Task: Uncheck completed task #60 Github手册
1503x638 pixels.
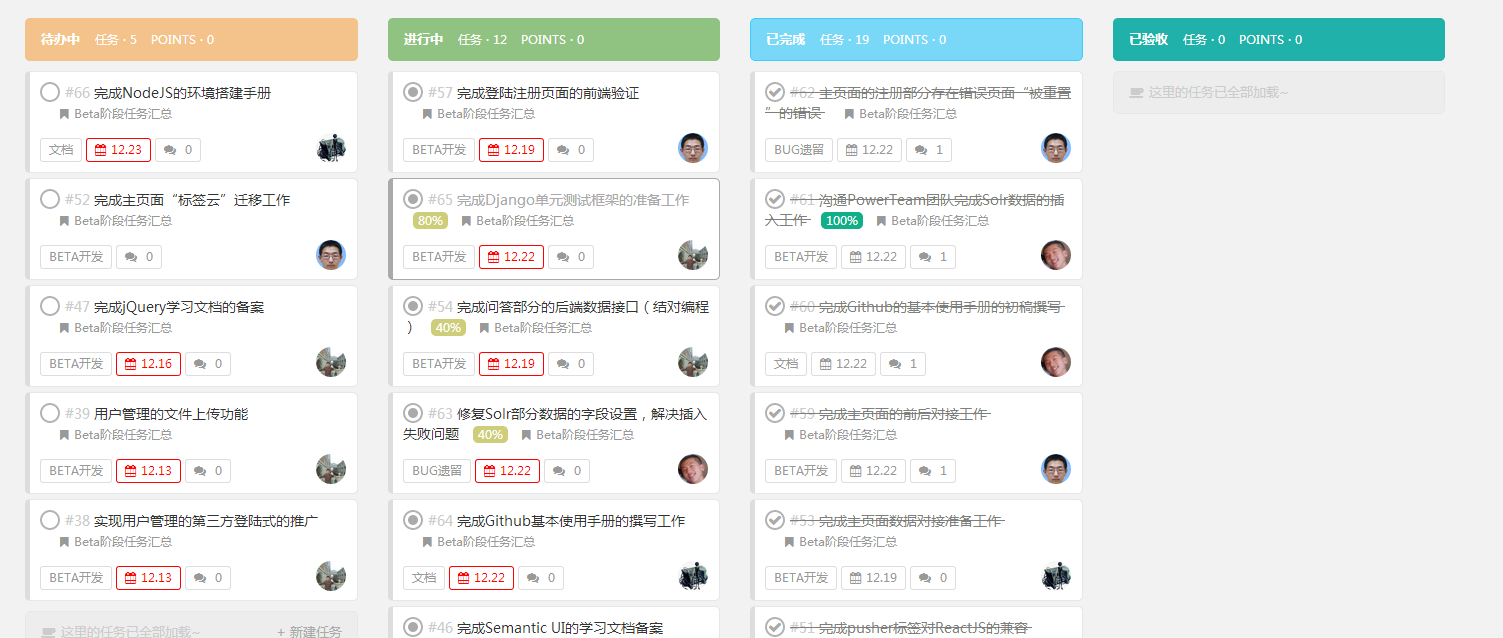Action: (775, 306)
